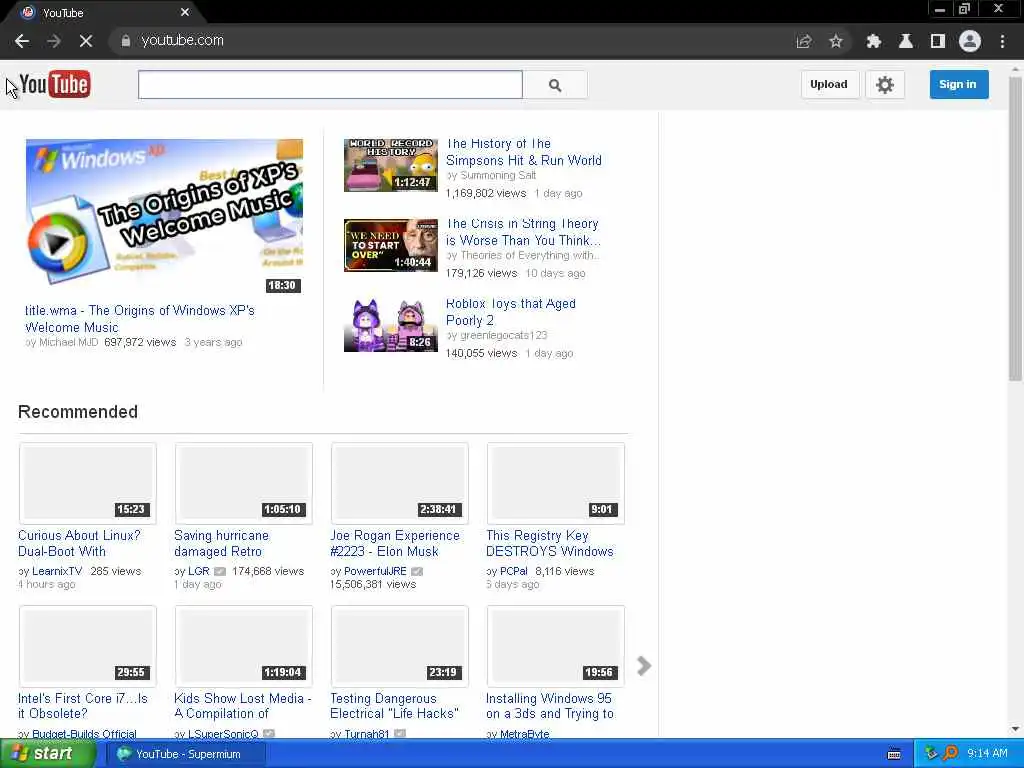Open 'Joe Rogan Experience #2223' title
1024x768 pixels.
tap(394, 543)
